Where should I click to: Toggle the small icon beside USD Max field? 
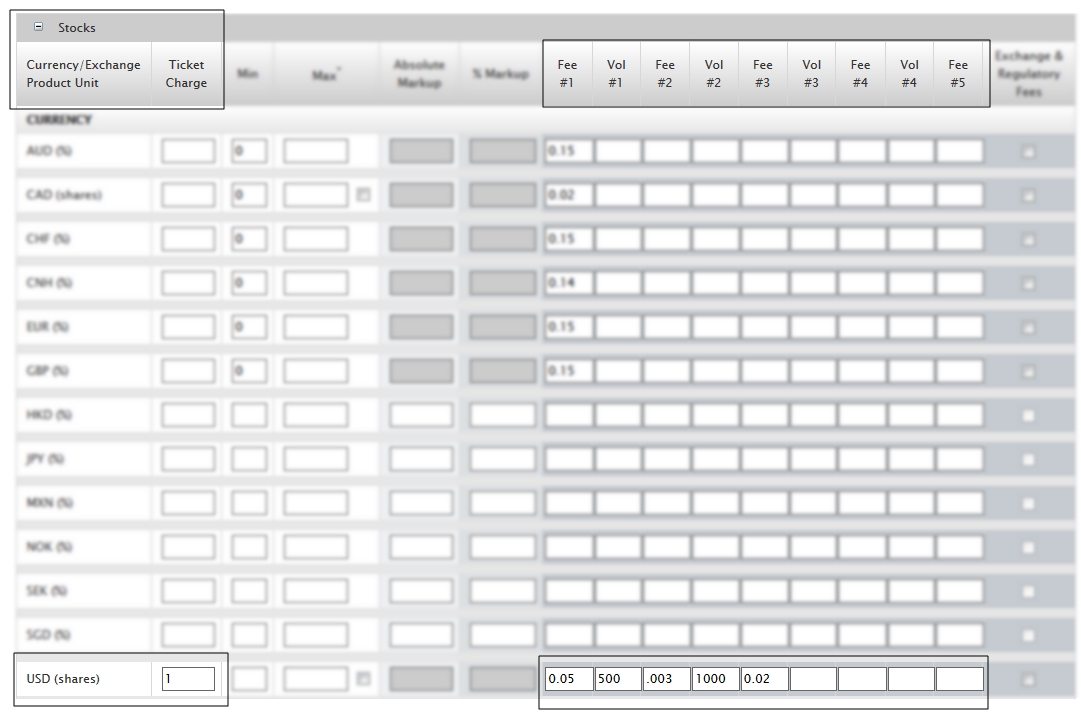(x=363, y=679)
